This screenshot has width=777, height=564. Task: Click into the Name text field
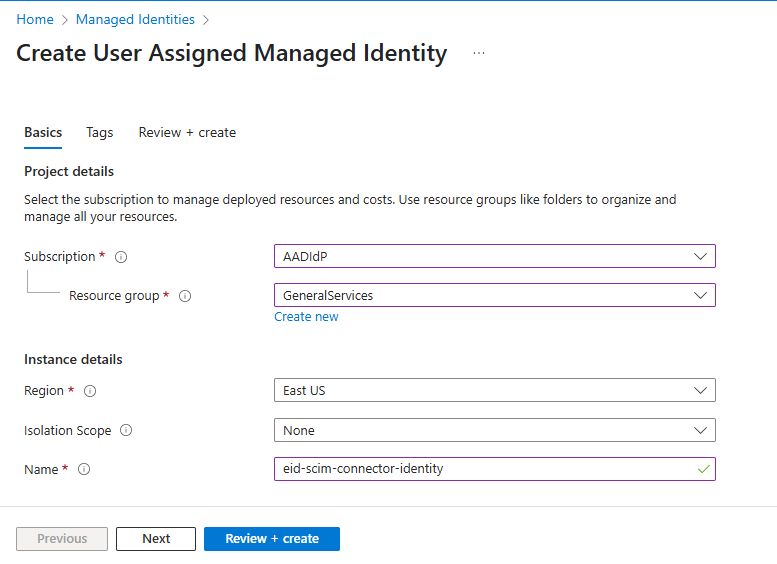point(480,469)
